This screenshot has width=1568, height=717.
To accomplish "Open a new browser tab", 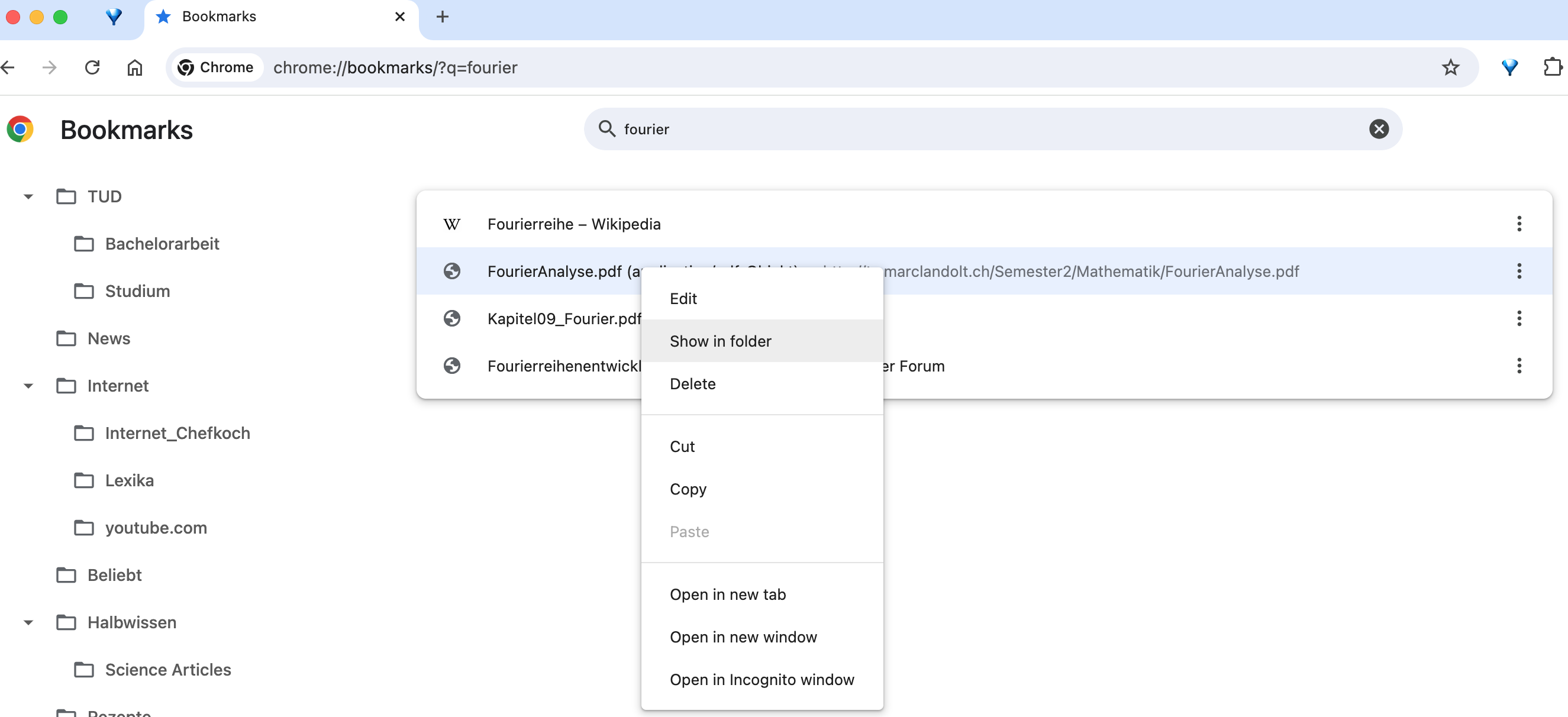I will point(443,17).
